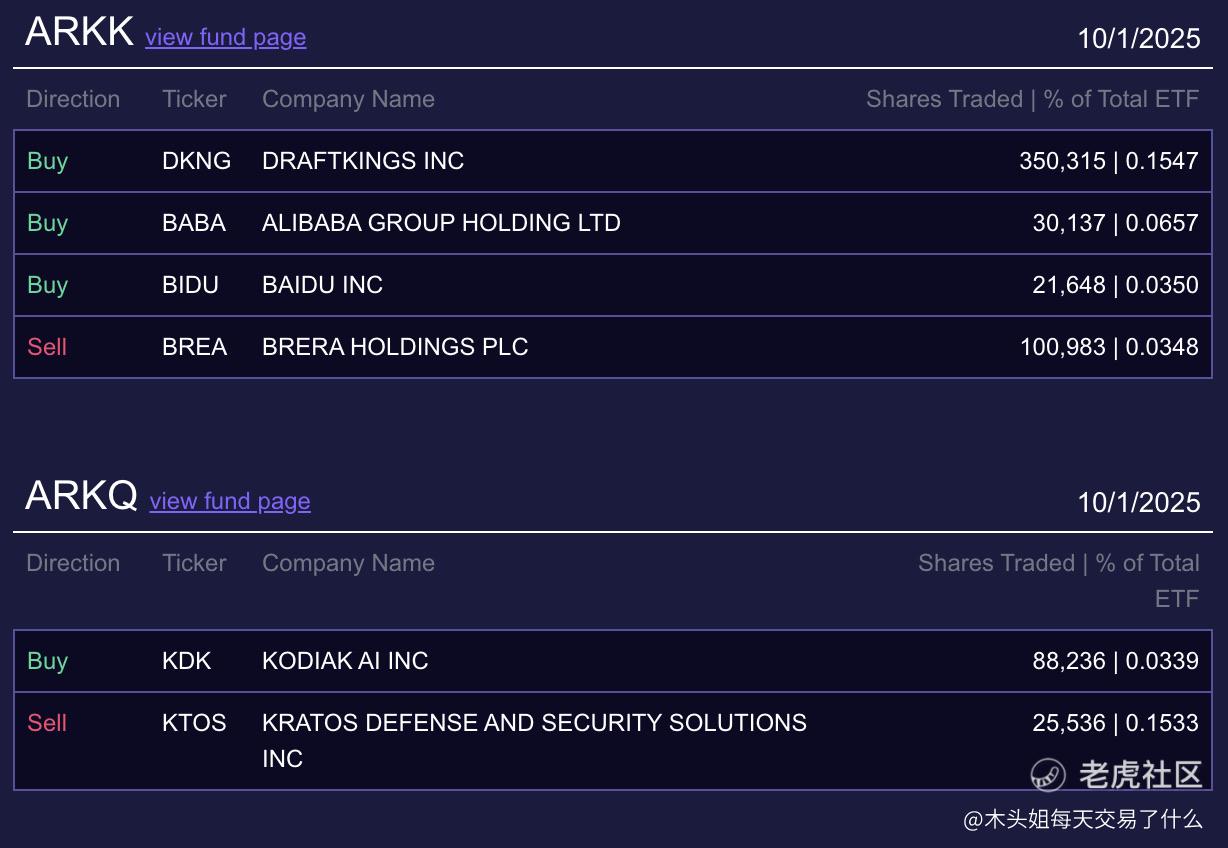Click the ARKQ Ticker column header
This screenshot has width=1228, height=848.
194,563
